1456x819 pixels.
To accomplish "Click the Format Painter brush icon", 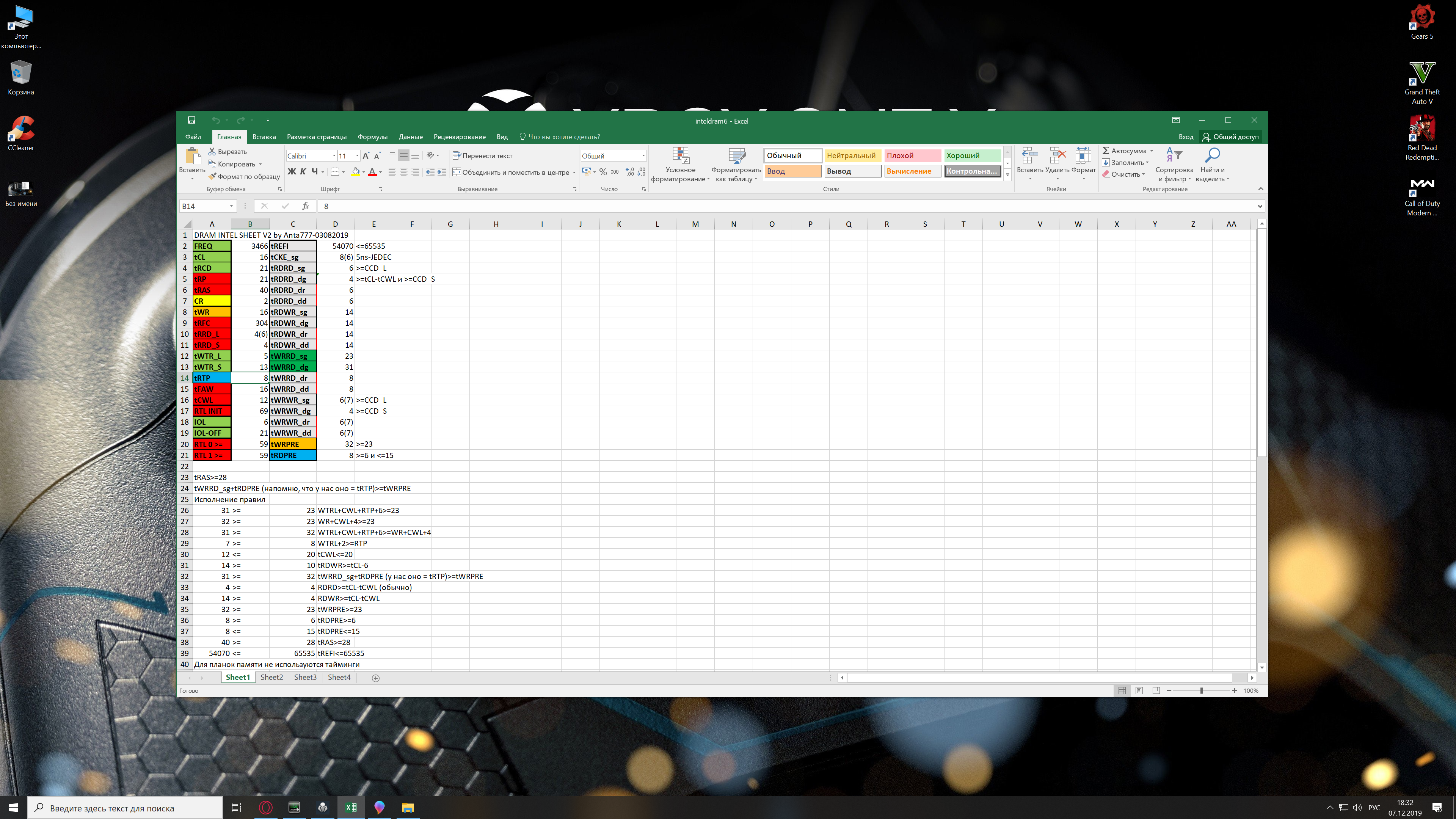I will click(x=212, y=176).
